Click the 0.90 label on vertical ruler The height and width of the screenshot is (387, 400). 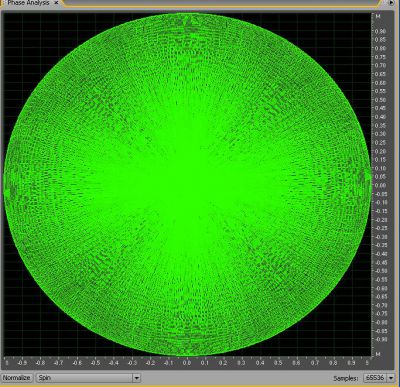point(381,31)
